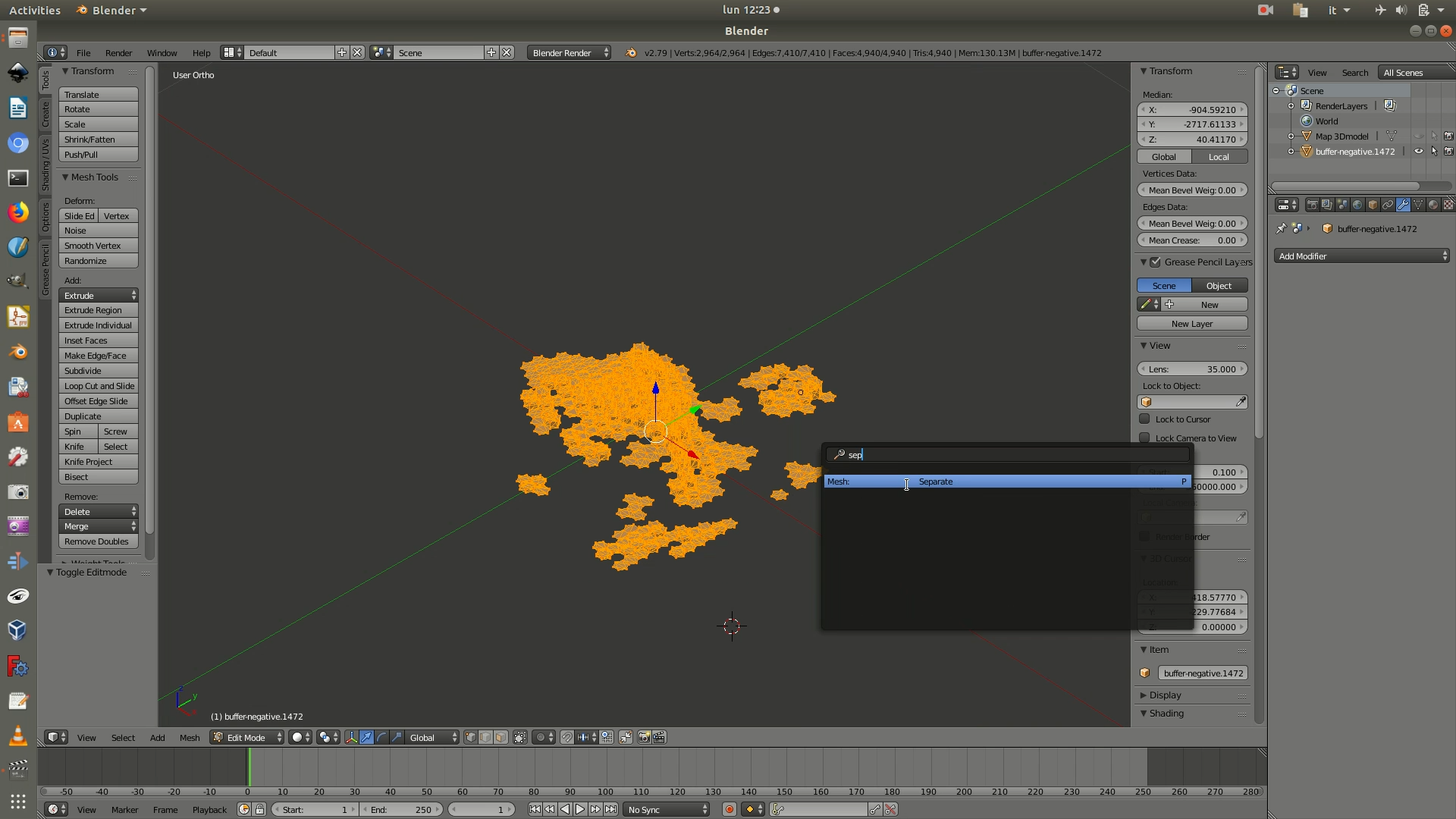
Task: Open Render Layers properties tab
Action: [1327, 205]
